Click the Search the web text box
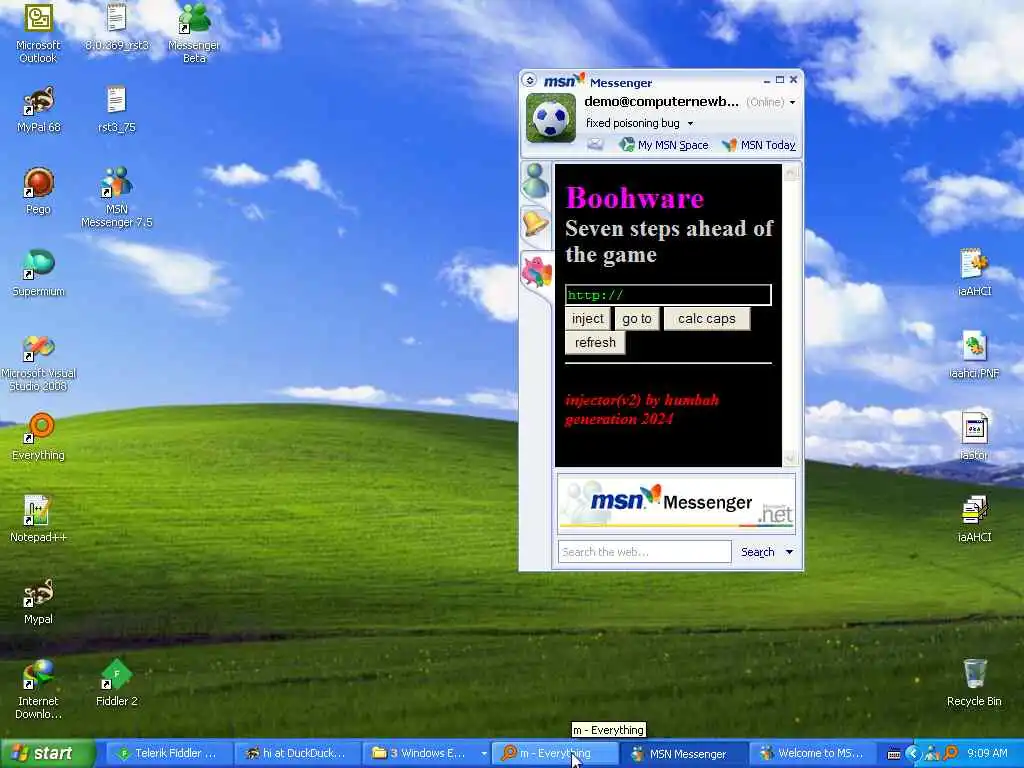 [x=645, y=552]
